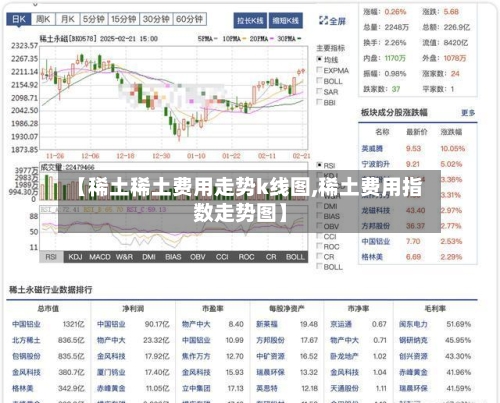Image resolution: width=500 pixels, height=403 pixels.
Task: Open the CCI tab in the bottom indicator bar
Action: click(x=222, y=257)
